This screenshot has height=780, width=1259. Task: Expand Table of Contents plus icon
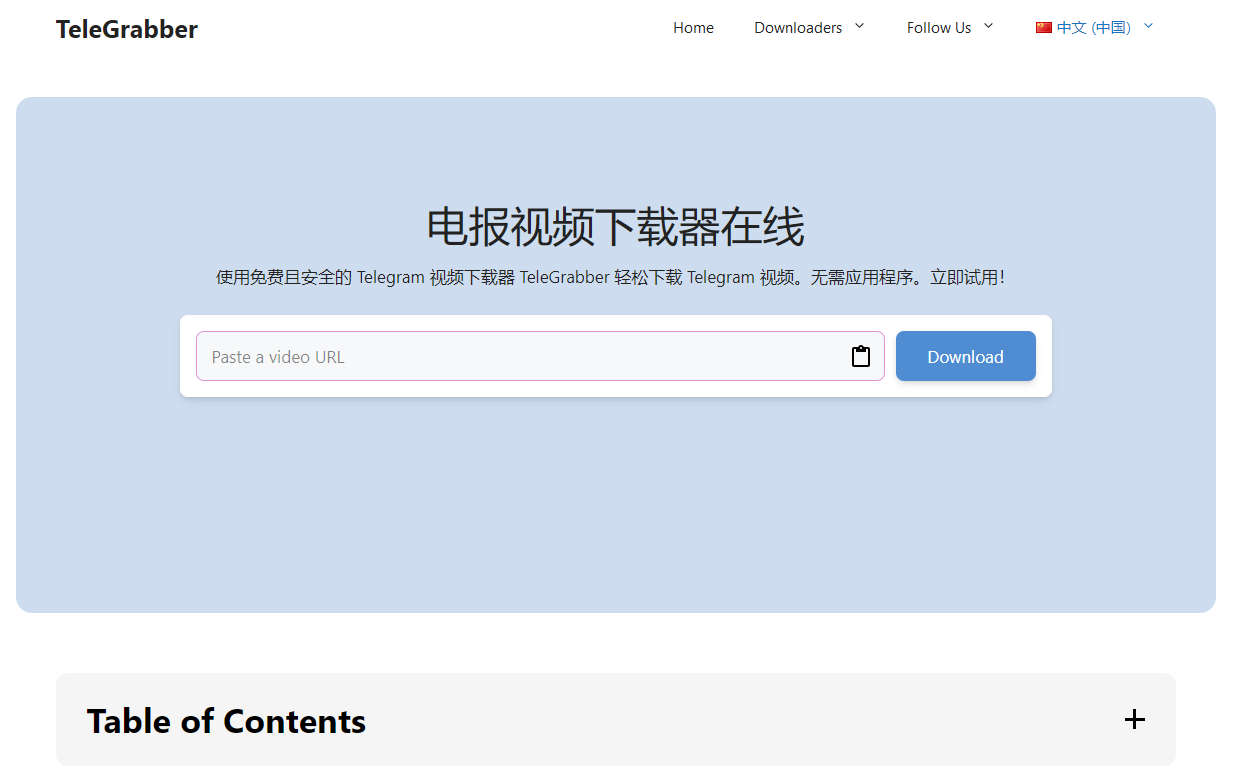(x=1134, y=719)
